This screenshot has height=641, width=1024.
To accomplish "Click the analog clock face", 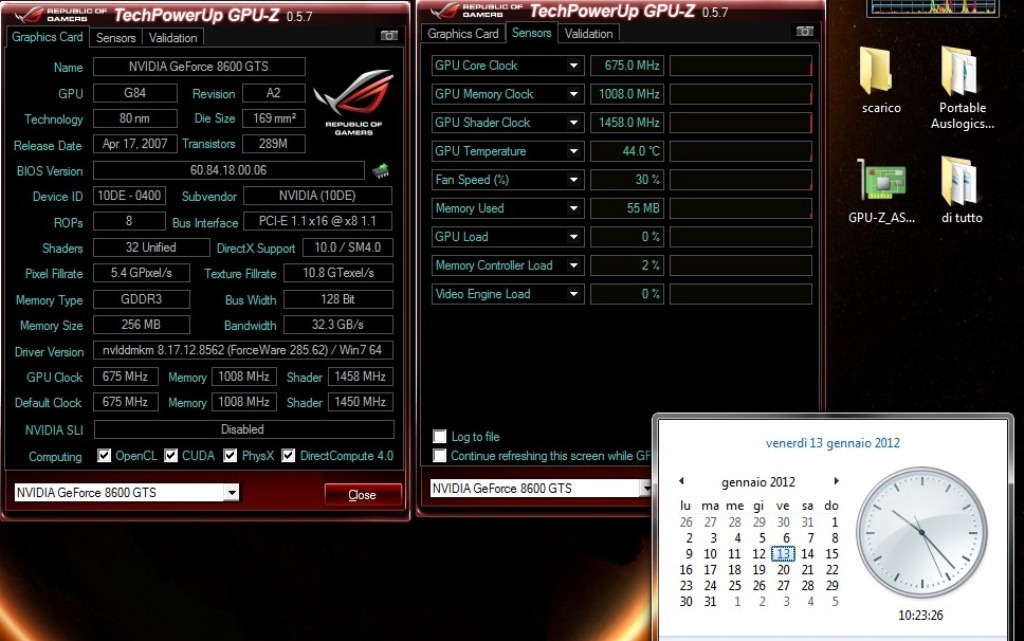I will pyautogui.click(x=921, y=532).
